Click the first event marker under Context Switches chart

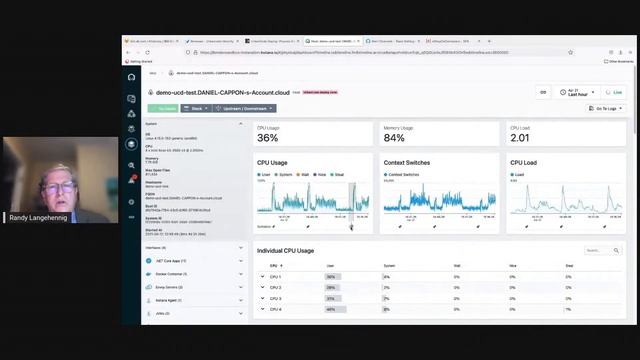[400, 227]
